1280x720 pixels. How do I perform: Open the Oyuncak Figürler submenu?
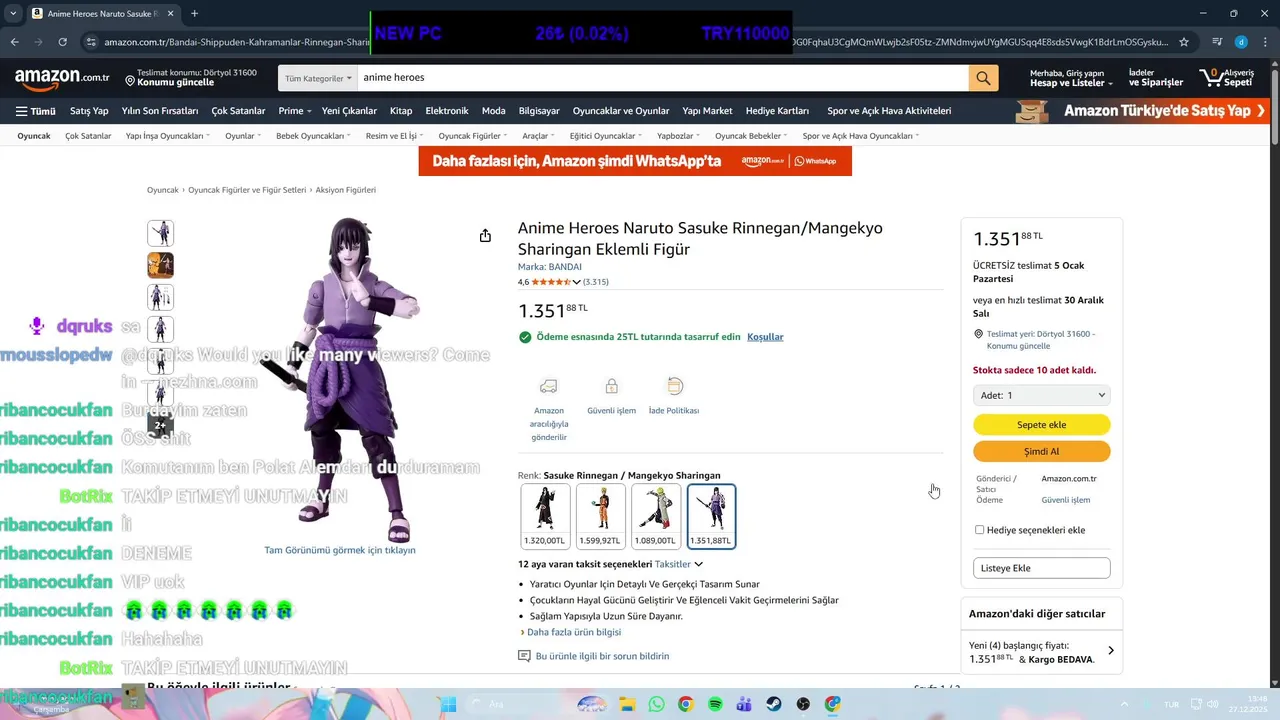pos(472,136)
